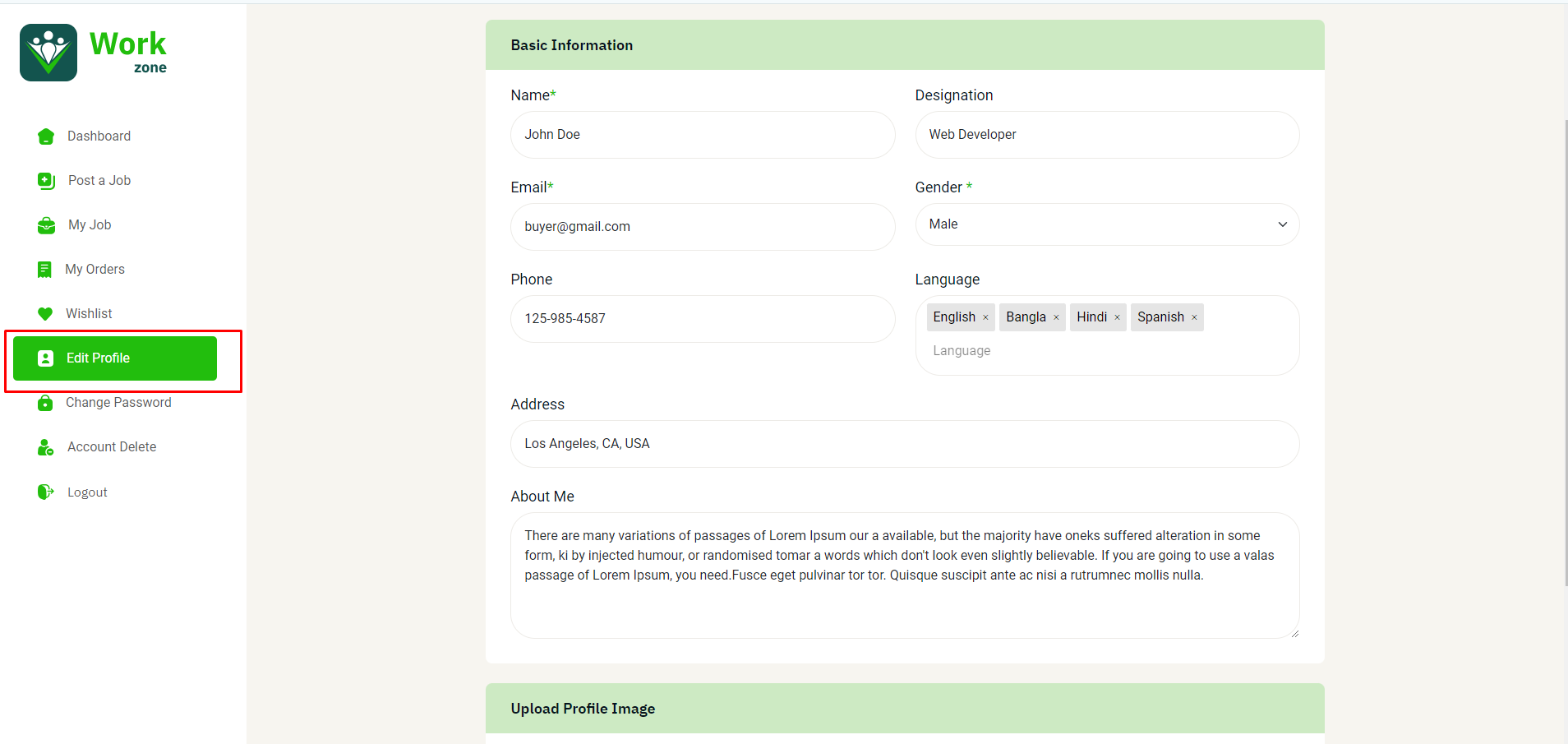Remove the Spanish language tag
Screen dimensions: 1568x744
(1194, 317)
